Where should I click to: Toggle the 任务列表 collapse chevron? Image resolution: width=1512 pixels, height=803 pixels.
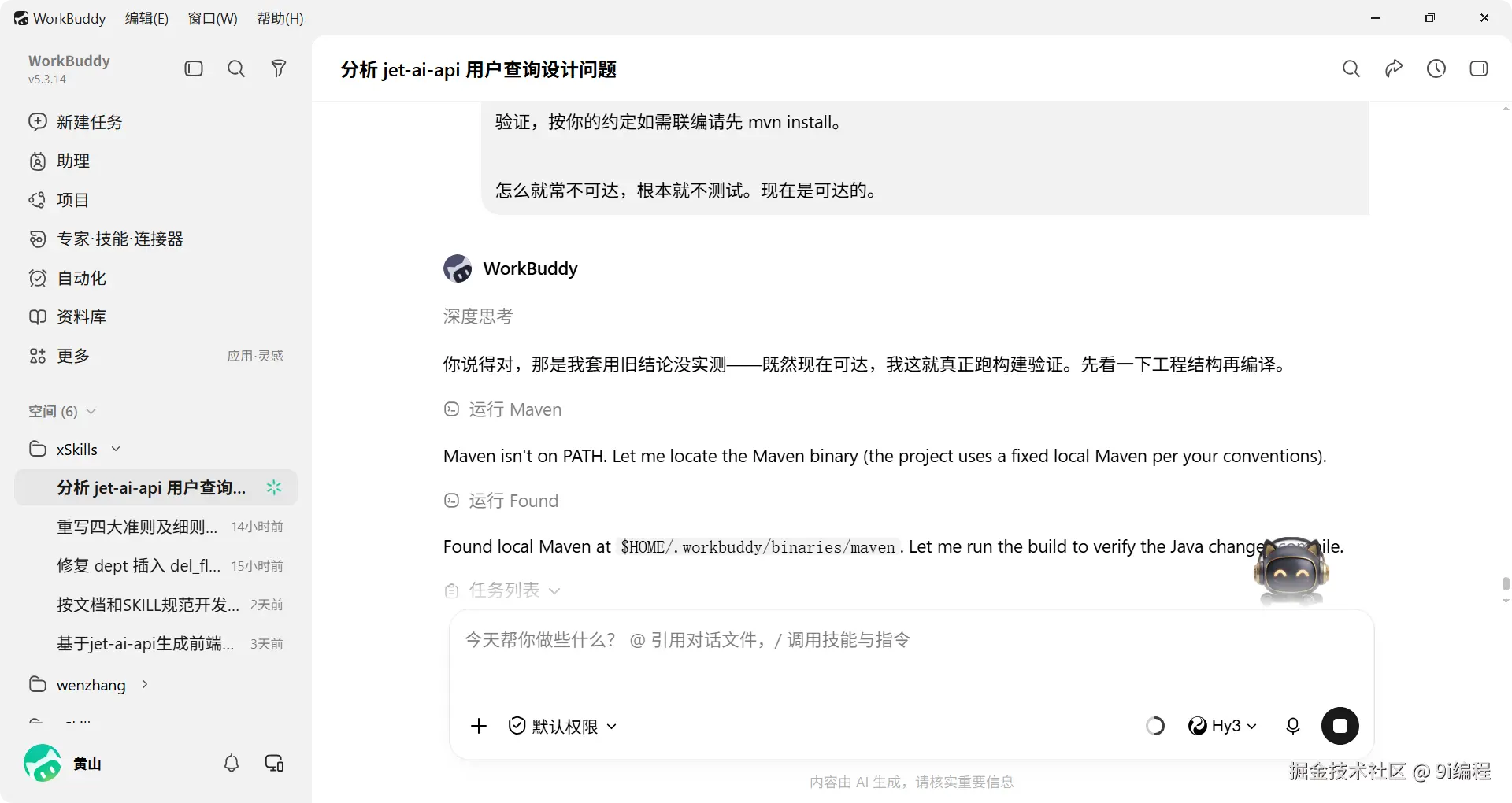(554, 590)
